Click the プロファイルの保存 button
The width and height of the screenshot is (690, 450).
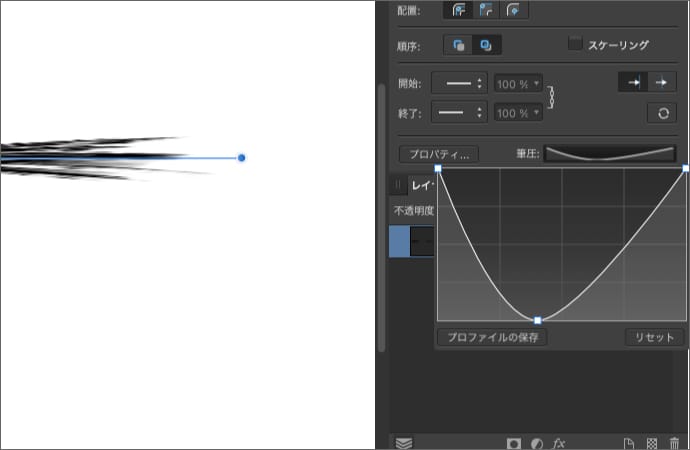[492, 337]
